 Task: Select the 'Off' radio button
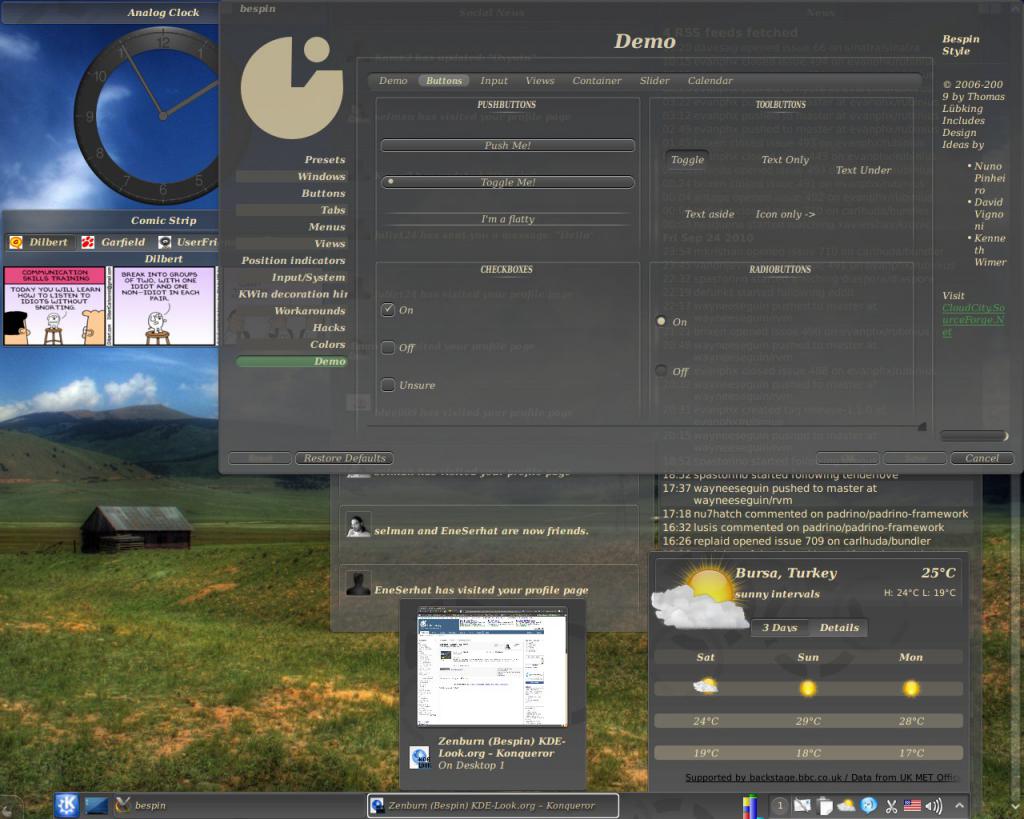[x=661, y=370]
